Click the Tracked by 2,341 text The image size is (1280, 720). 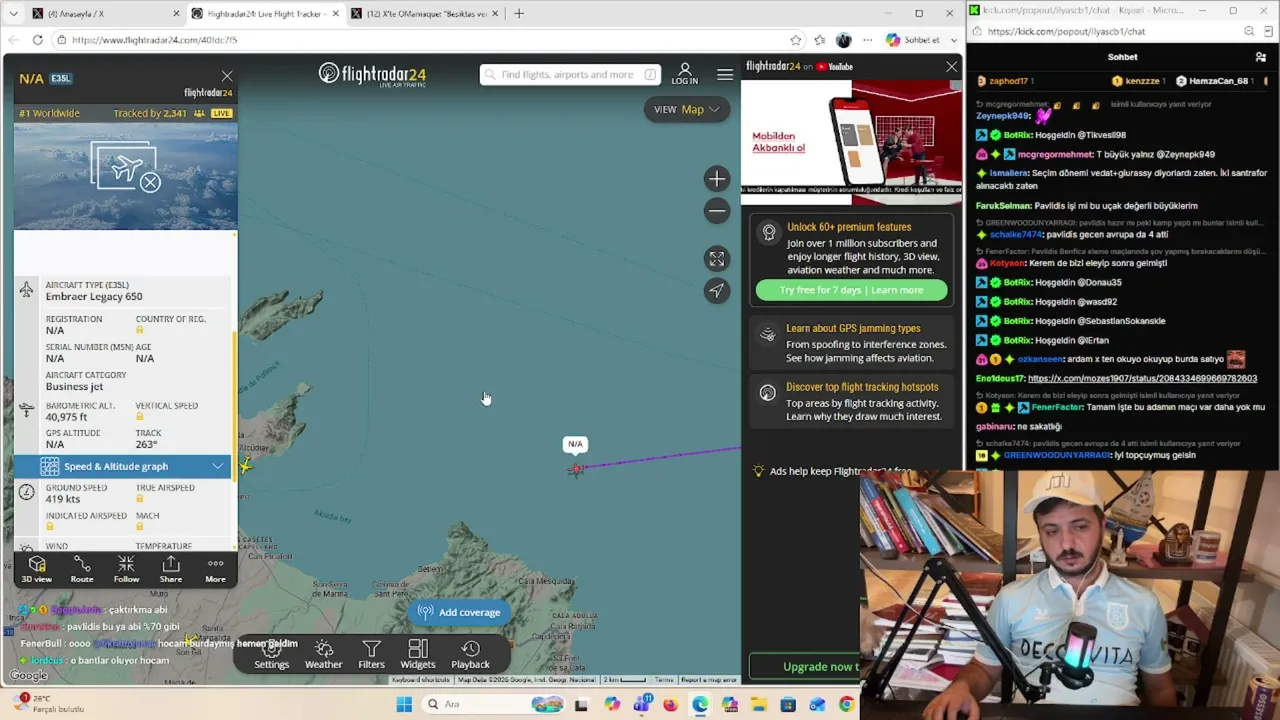(150, 113)
